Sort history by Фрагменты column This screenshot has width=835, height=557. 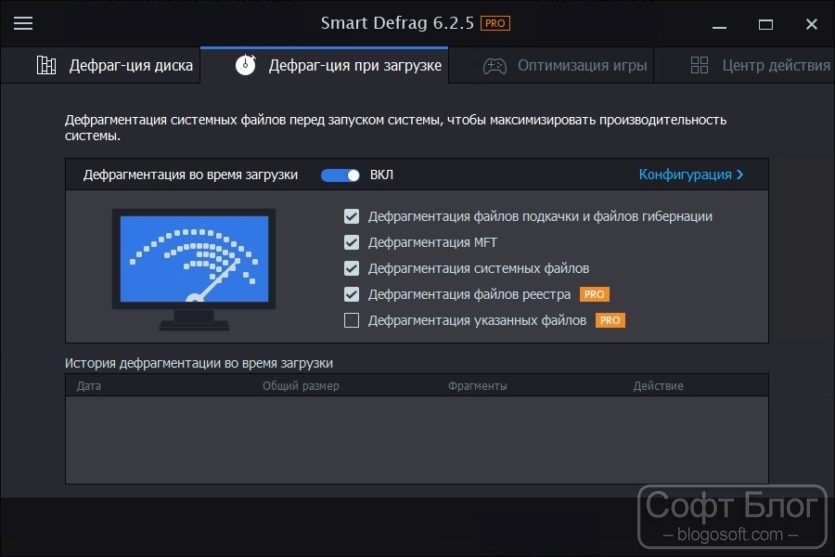click(477, 386)
